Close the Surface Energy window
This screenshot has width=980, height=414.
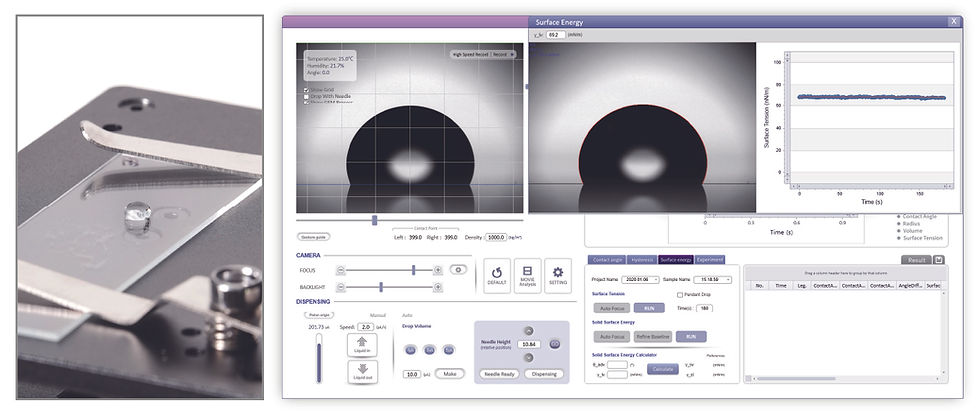pyautogui.click(x=954, y=21)
